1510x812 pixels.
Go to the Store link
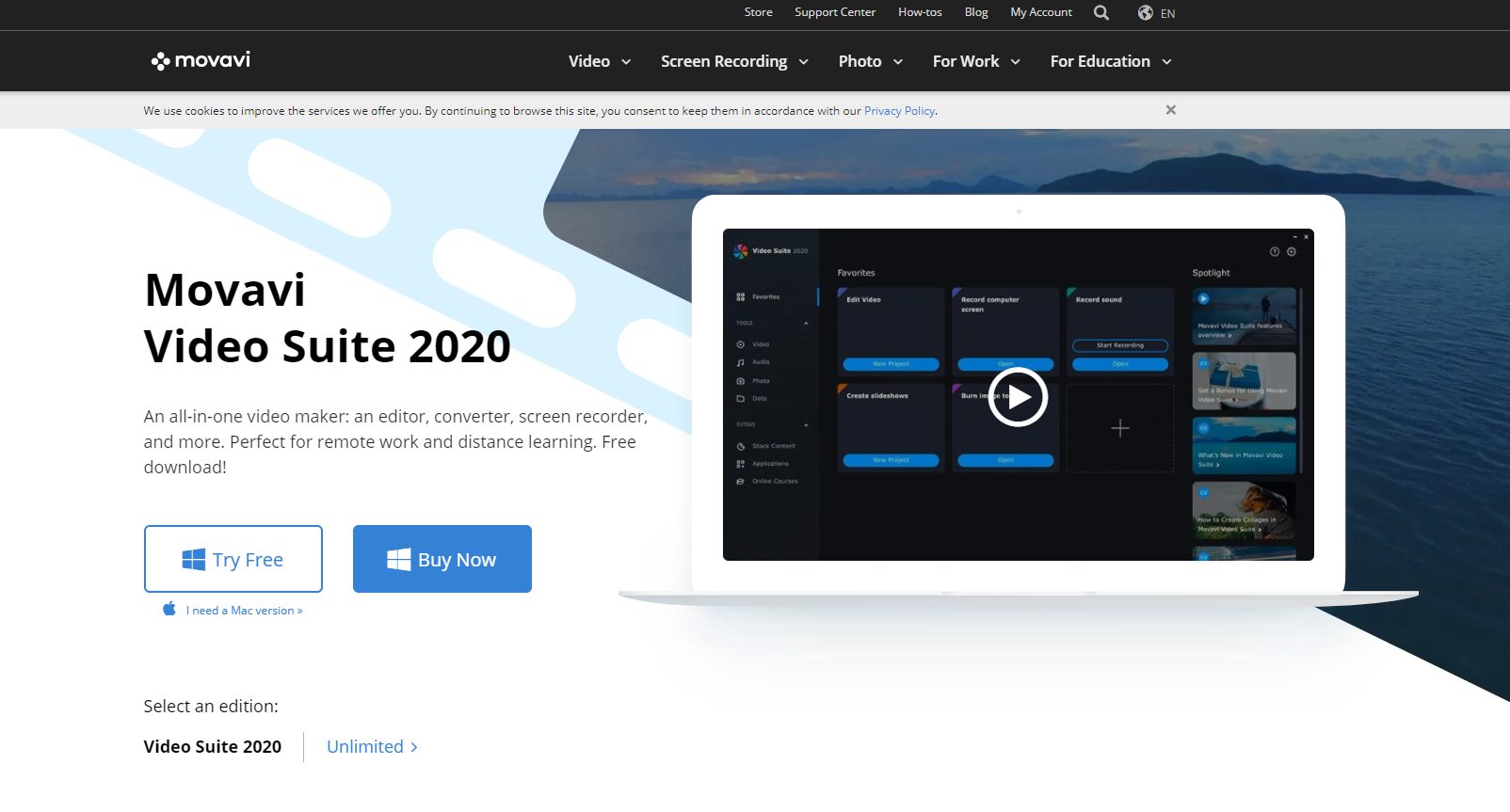[759, 12]
